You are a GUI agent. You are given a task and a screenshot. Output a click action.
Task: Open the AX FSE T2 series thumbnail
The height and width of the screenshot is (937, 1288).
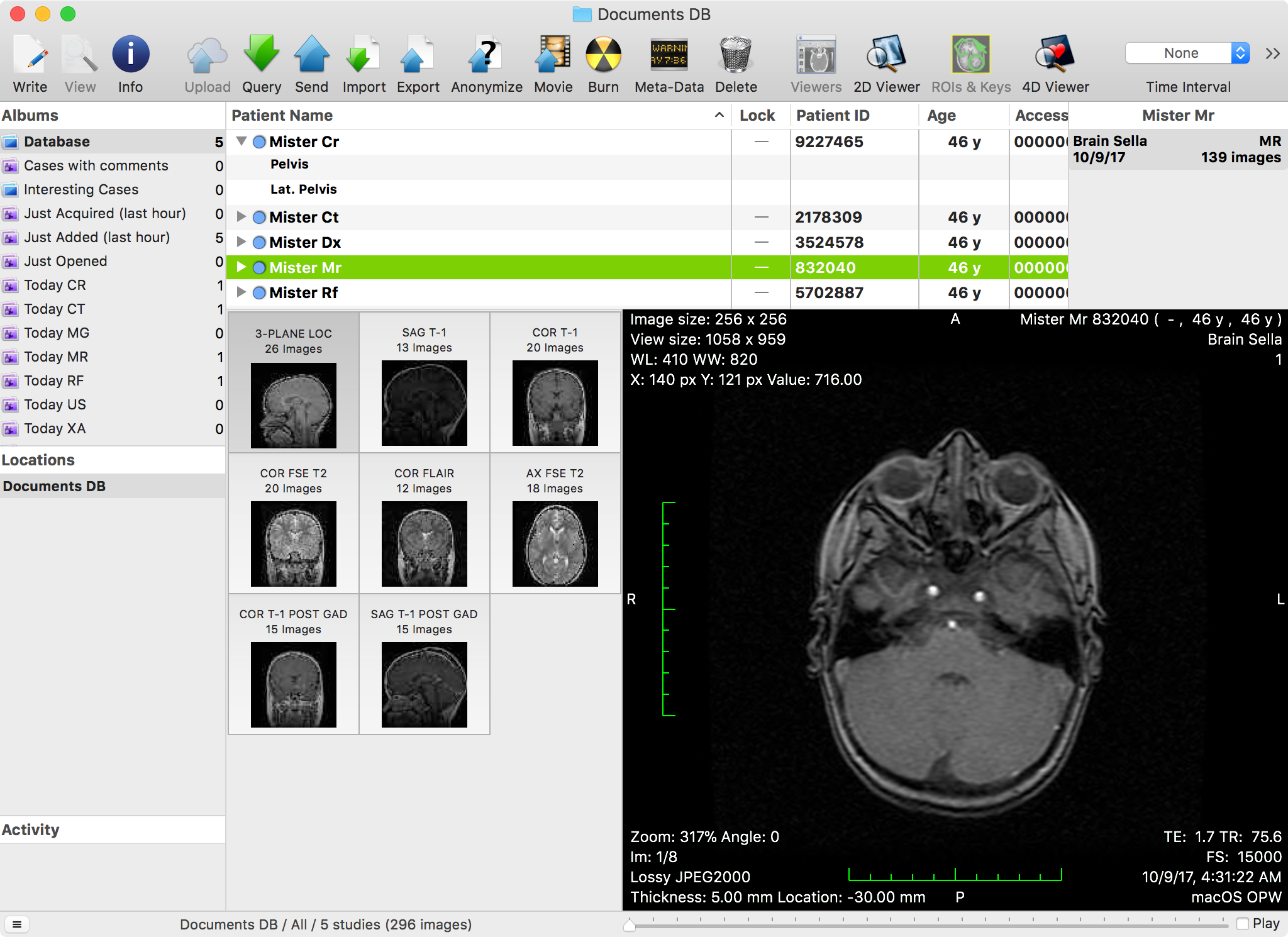pos(555,543)
